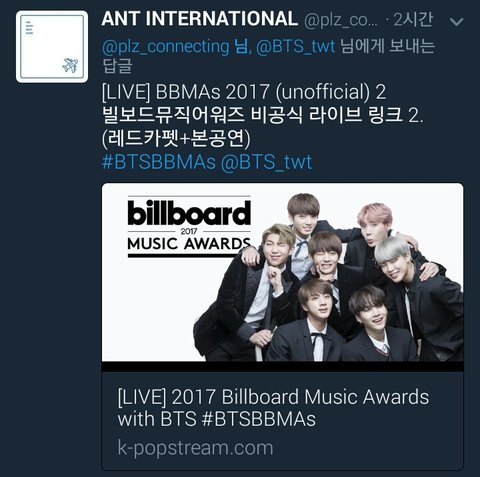Screen dimensions: 480x477
Task: Open the ANT INTERNATIONAL profile avatar
Action: pyautogui.click(x=52, y=47)
